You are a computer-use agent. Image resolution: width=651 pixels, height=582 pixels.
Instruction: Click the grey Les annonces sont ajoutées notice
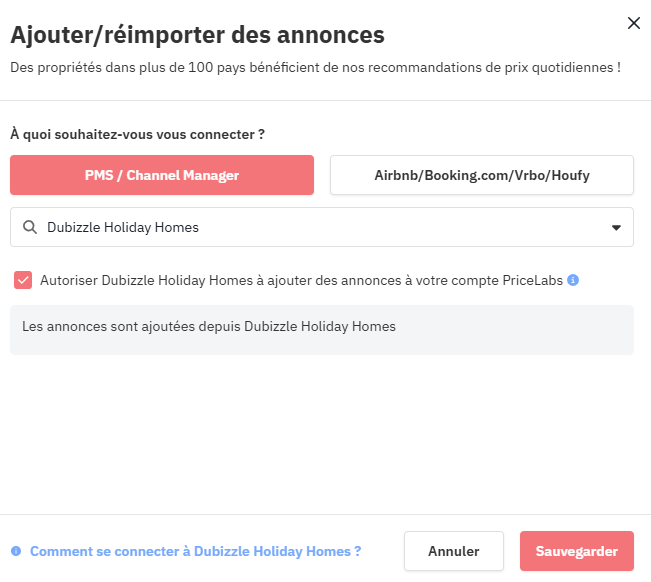pos(322,330)
